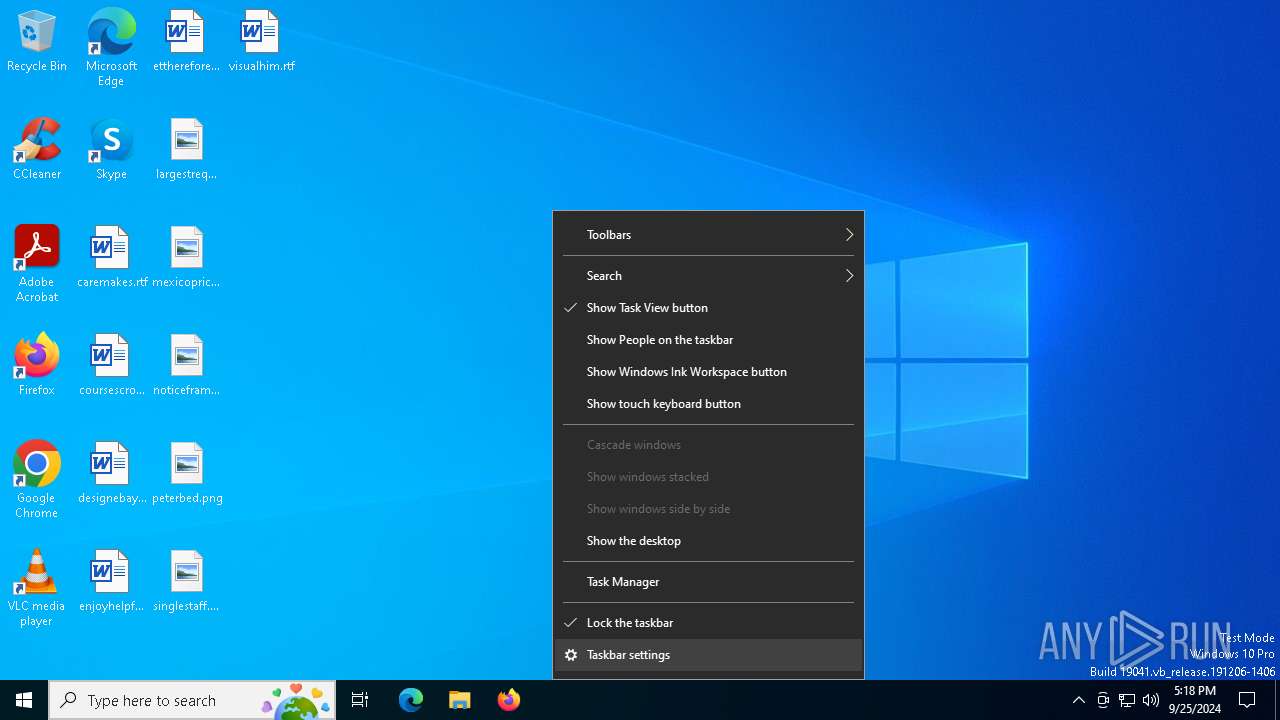Select the caremakes.rtf file icon

coord(111,257)
